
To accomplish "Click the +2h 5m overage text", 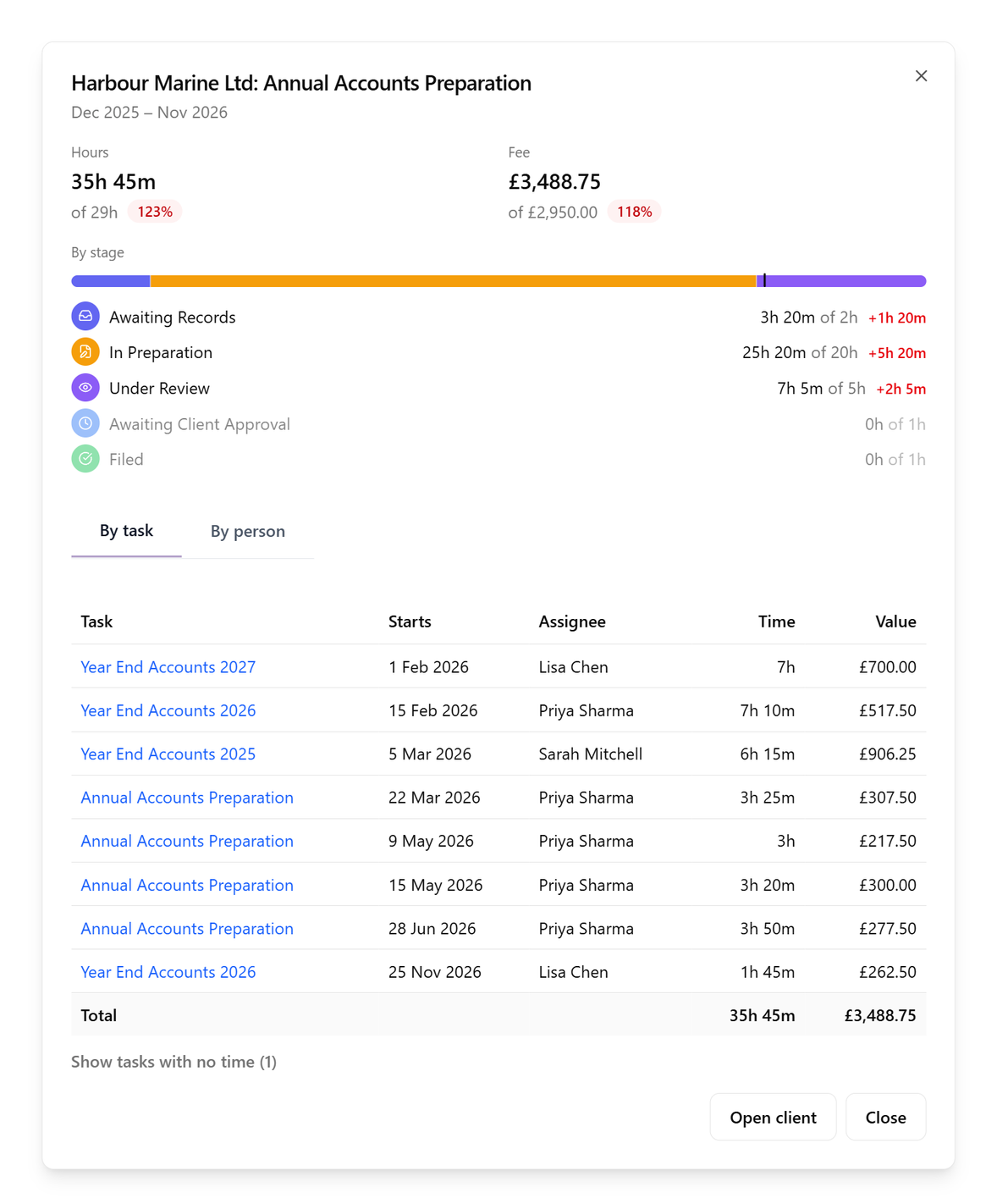I will pyautogui.click(x=901, y=389).
